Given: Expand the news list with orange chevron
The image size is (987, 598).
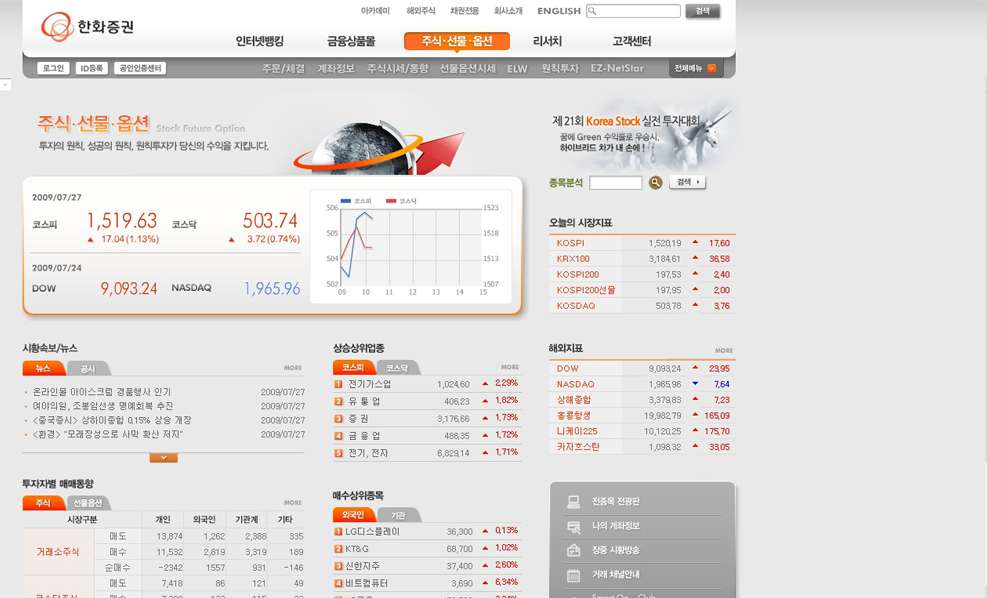Looking at the screenshot, I should [x=163, y=457].
